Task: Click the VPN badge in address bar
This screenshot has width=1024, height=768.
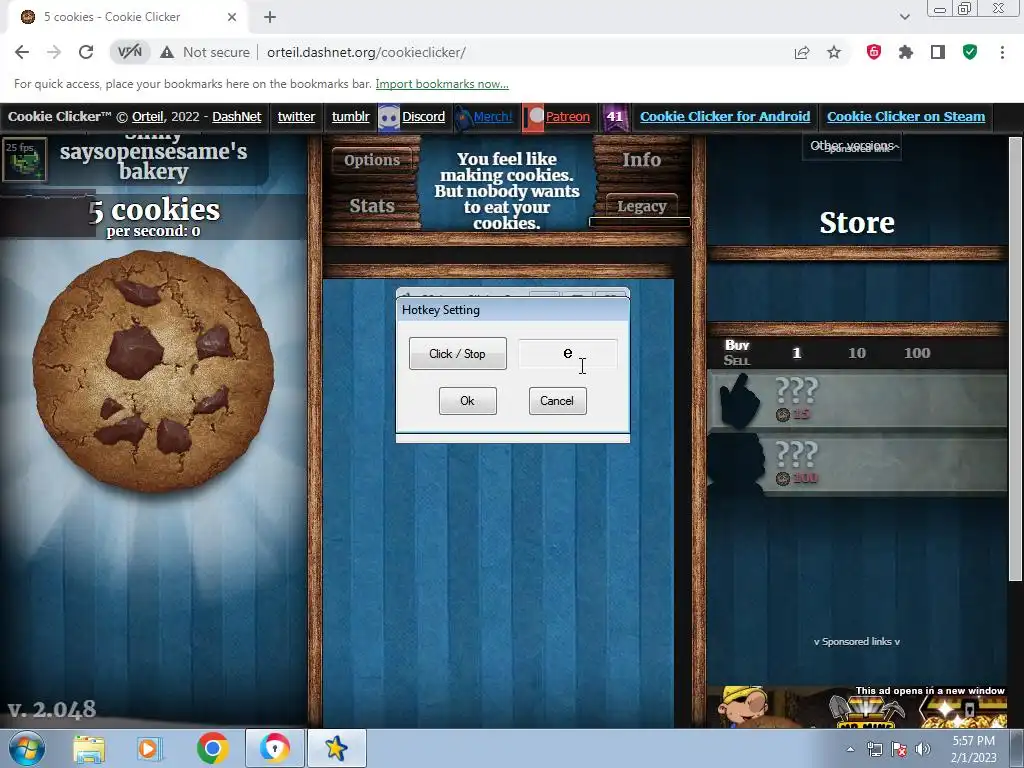Action: click(x=129, y=52)
